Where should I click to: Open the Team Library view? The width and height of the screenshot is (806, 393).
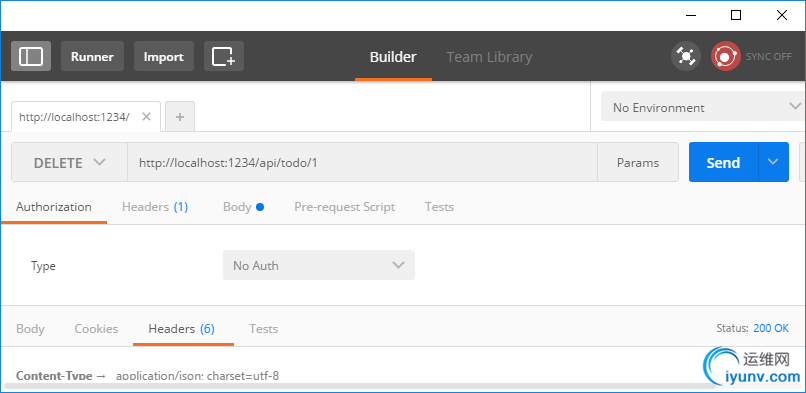[489, 57]
